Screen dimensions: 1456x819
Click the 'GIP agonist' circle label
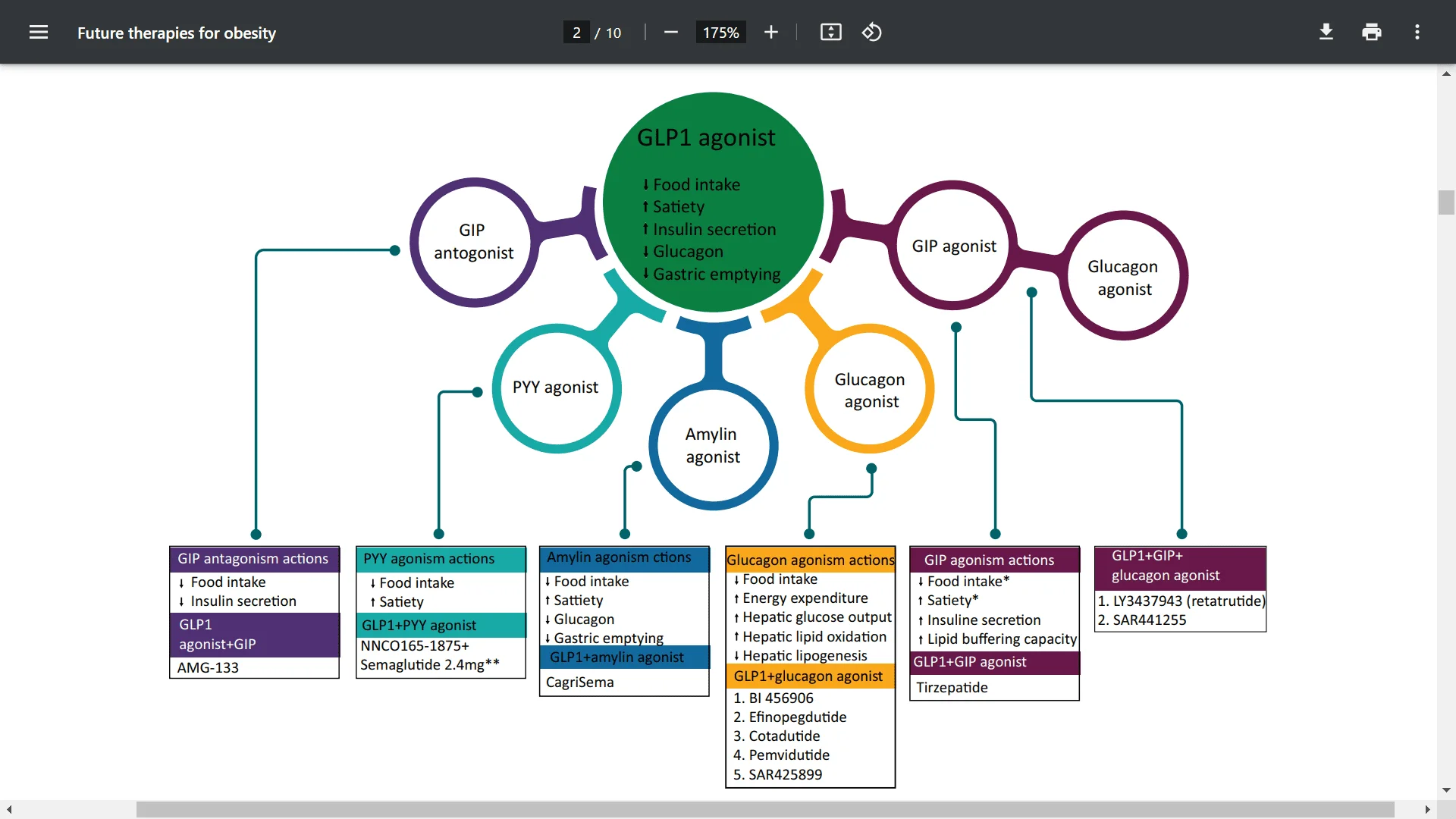[954, 246]
